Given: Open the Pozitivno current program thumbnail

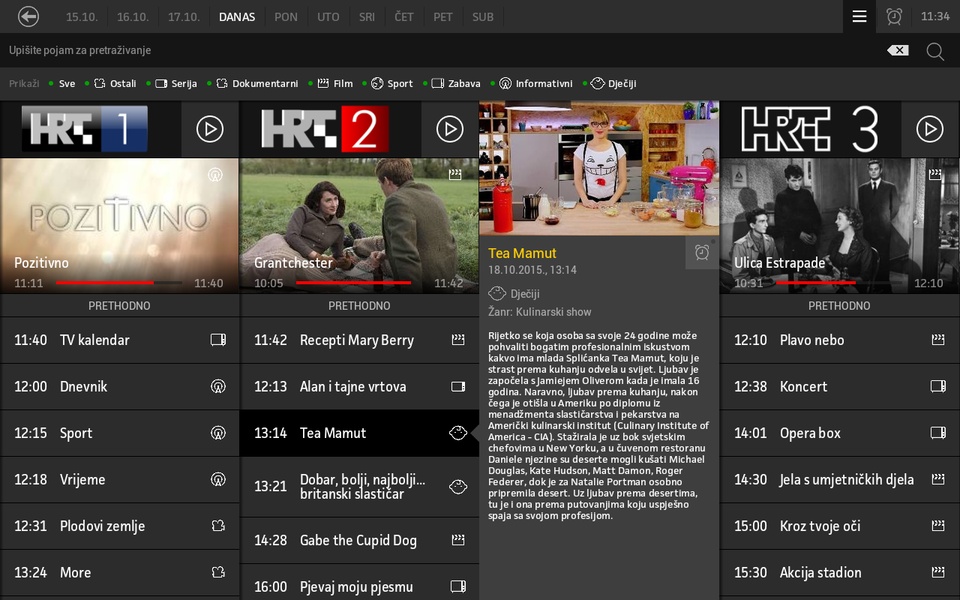Looking at the screenshot, I should pos(119,225).
